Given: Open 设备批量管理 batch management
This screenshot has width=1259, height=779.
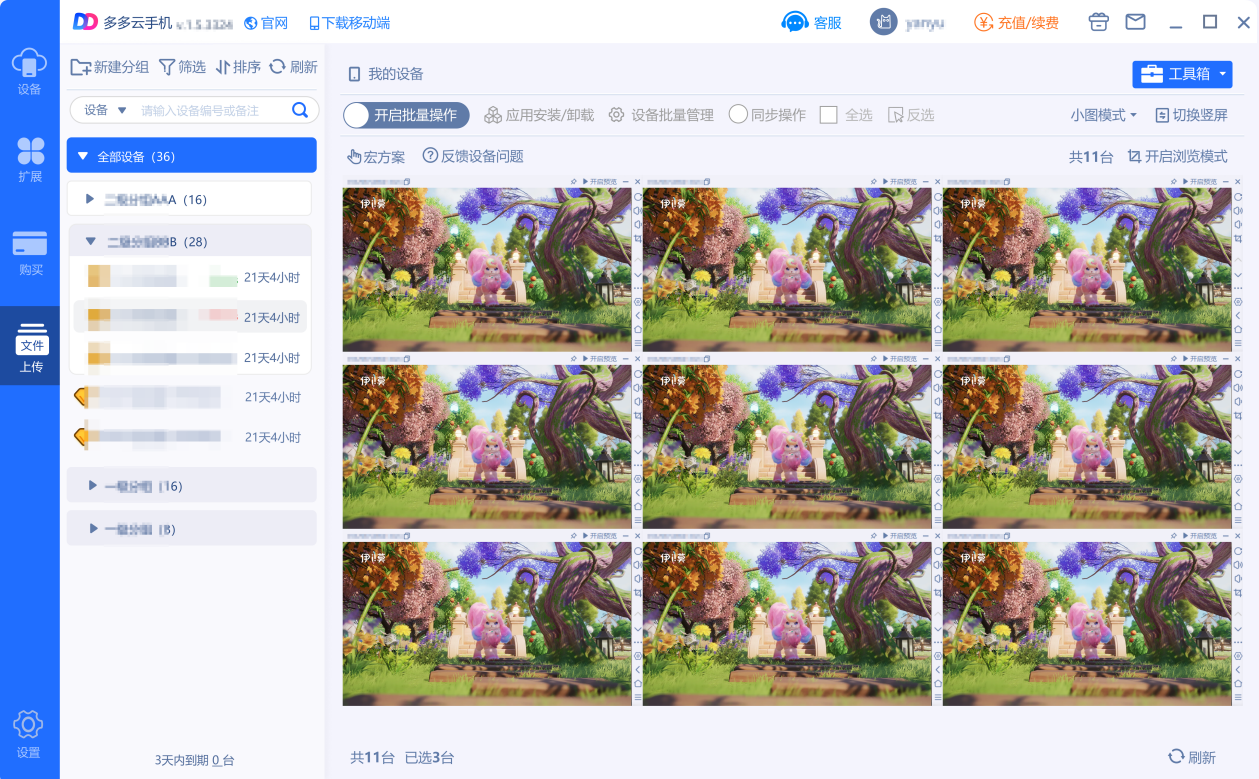Looking at the screenshot, I should (661, 115).
